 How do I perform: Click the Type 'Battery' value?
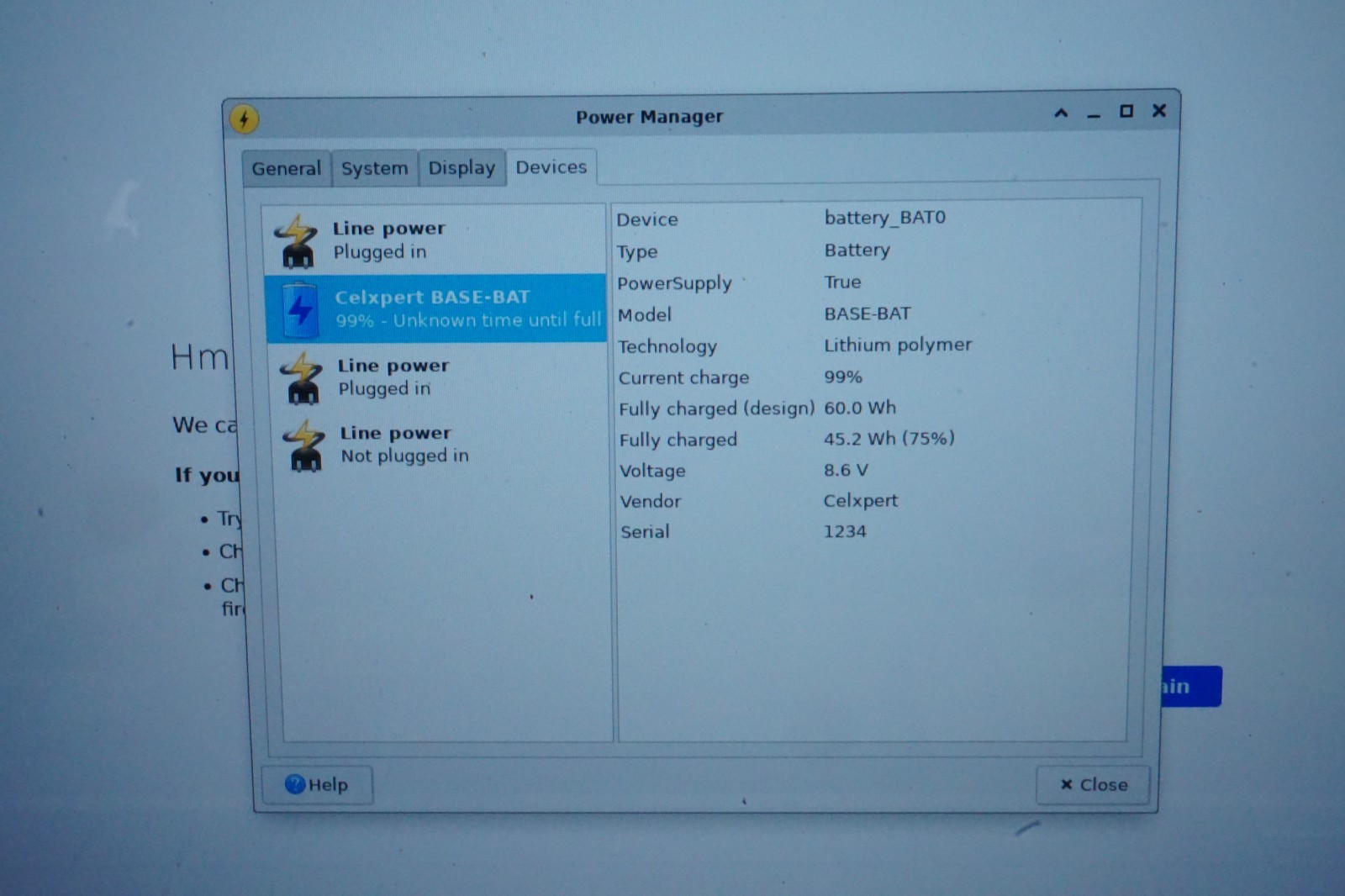tap(857, 250)
